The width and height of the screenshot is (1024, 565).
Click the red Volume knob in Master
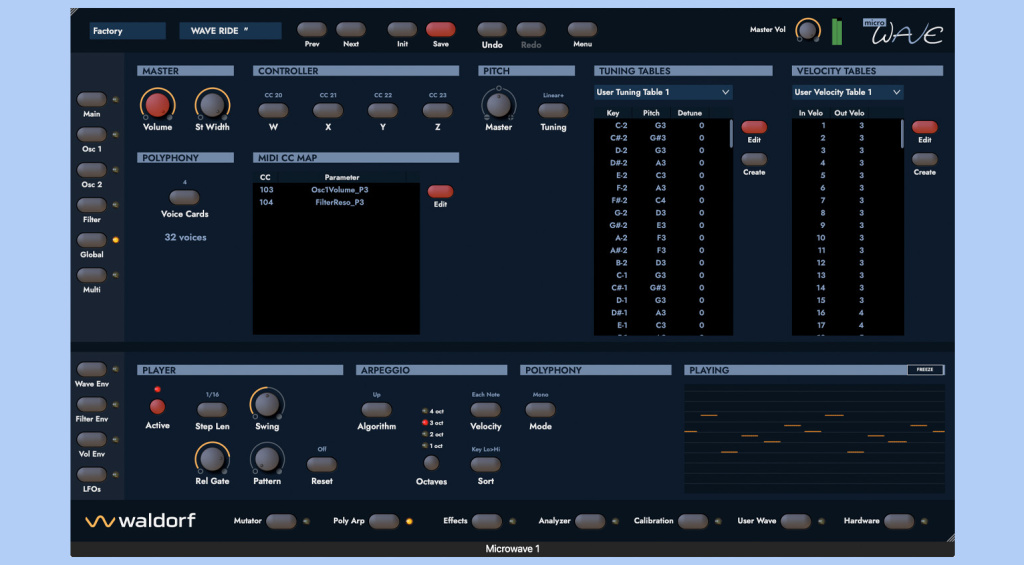click(157, 105)
